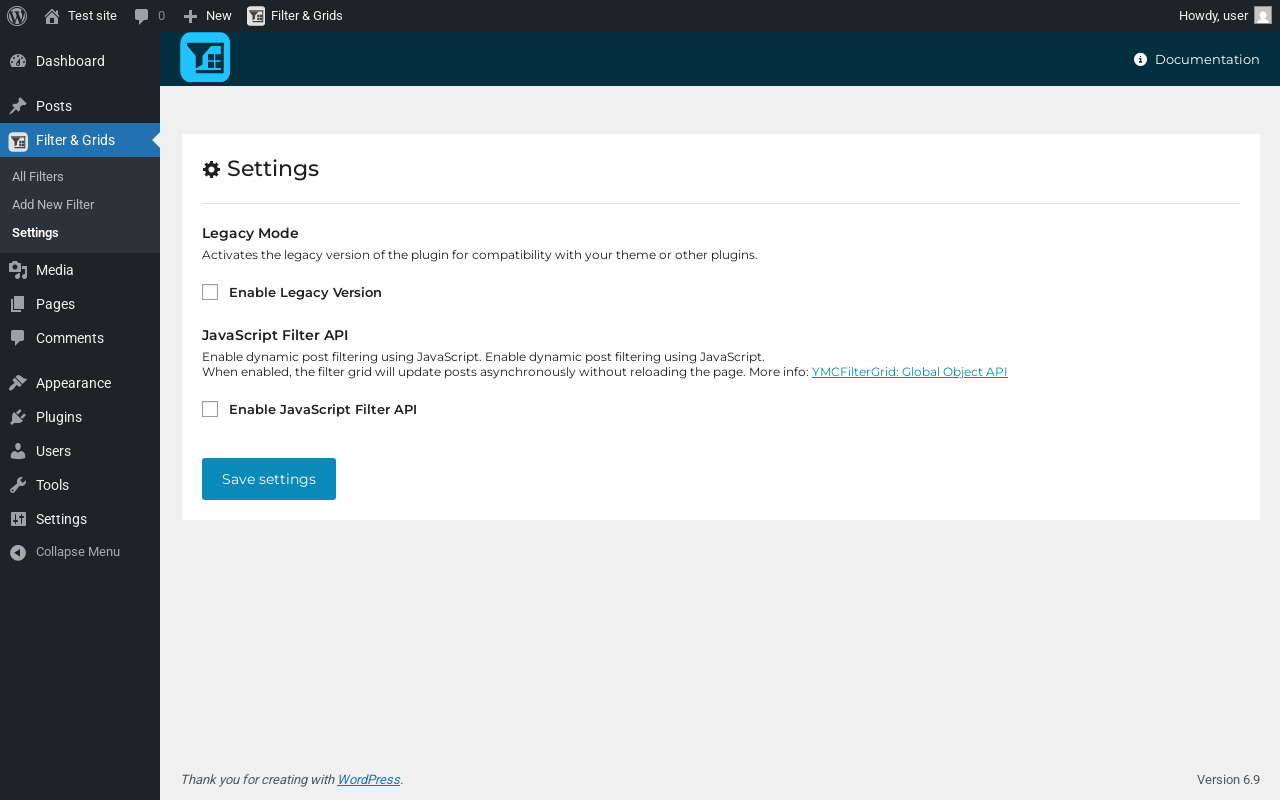The image size is (1280, 800).
Task: Click the Documentation info icon
Action: pyautogui.click(x=1140, y=60)
